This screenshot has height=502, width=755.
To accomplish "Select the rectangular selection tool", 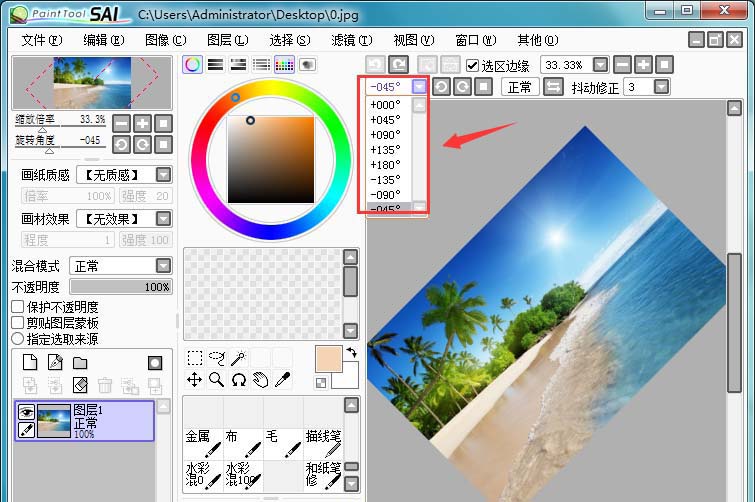I will coord(195,358).
